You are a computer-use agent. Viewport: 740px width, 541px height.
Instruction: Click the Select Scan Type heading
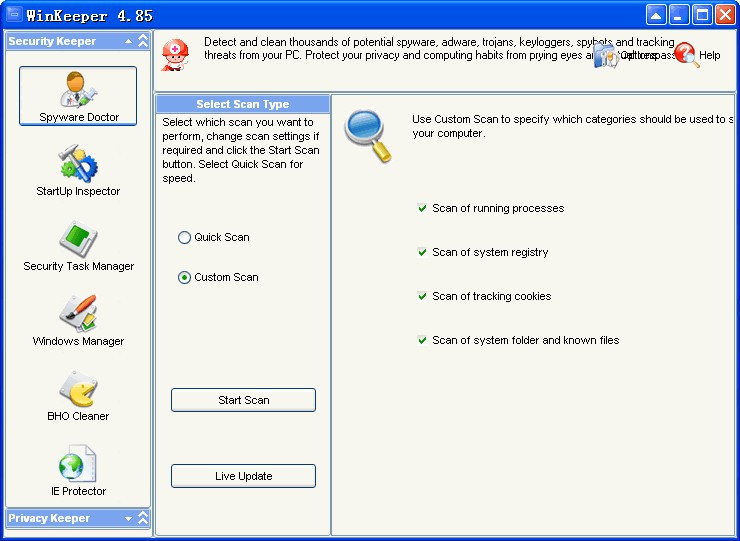click(x=243, y=104)
